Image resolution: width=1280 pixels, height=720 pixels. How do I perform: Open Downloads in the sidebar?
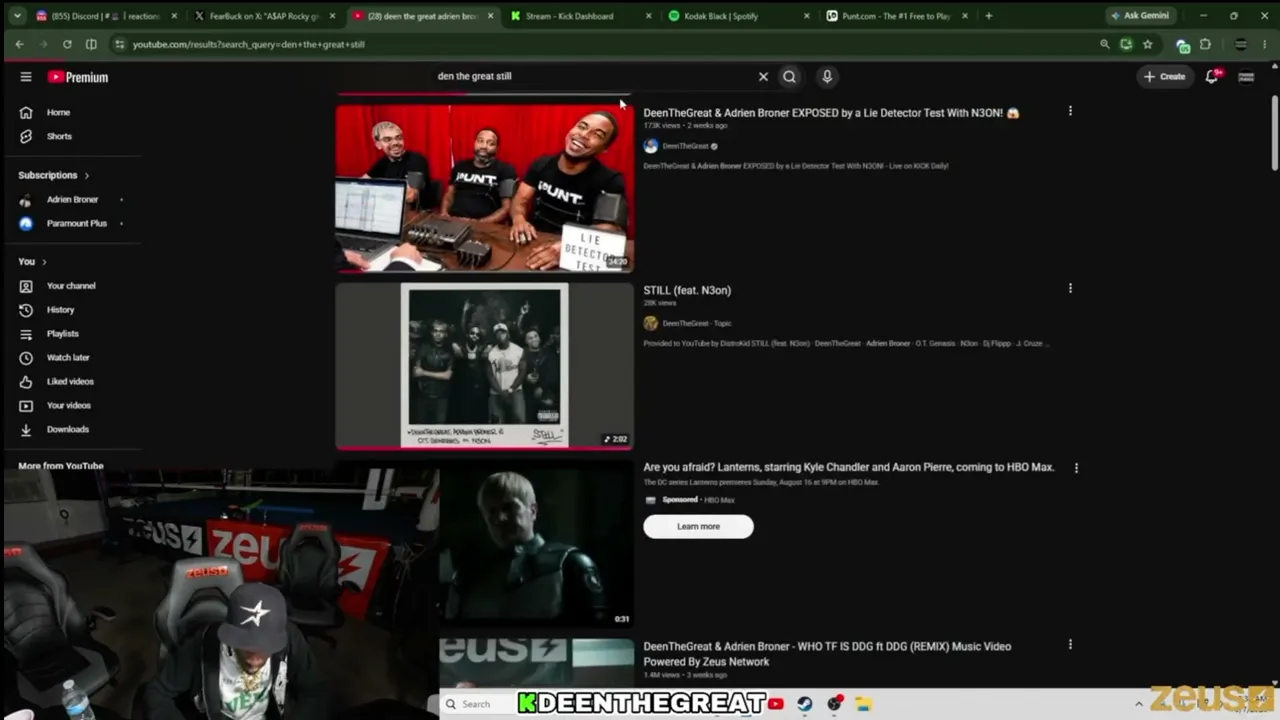click(x=67, y=430)
